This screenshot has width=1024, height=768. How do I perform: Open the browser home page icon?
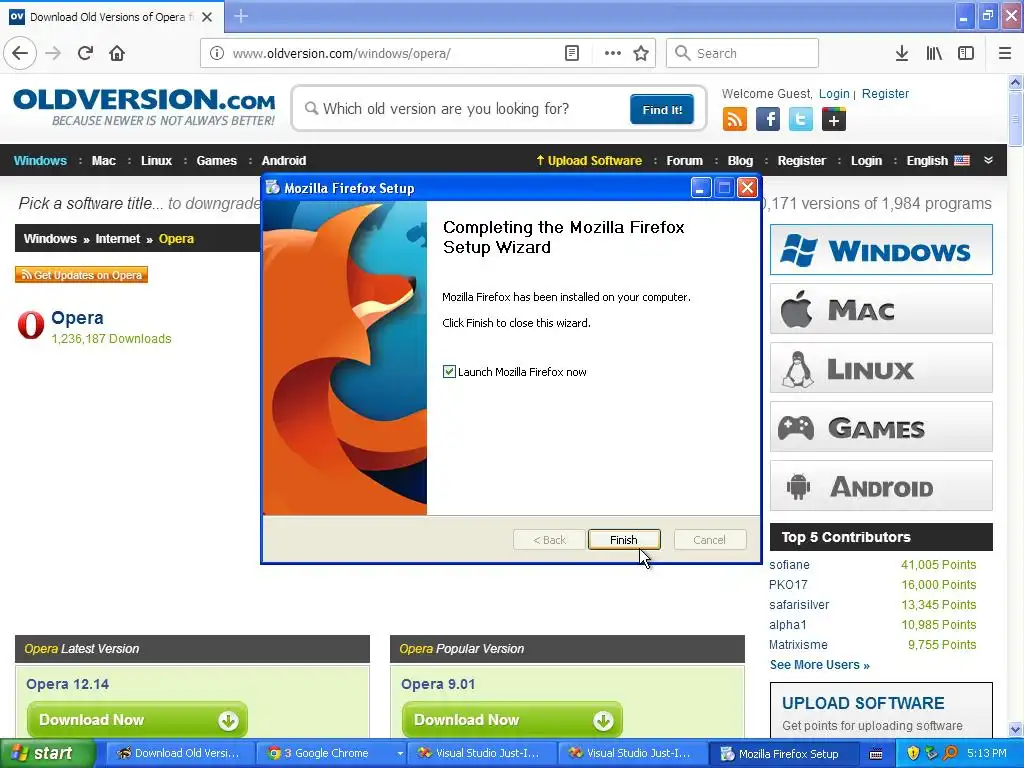click(117, 53)
